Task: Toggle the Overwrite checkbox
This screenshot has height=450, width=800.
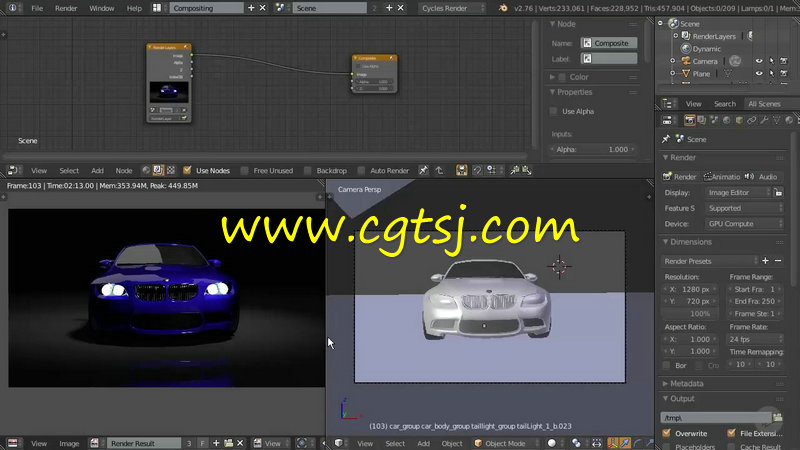Action: point(666,433)
